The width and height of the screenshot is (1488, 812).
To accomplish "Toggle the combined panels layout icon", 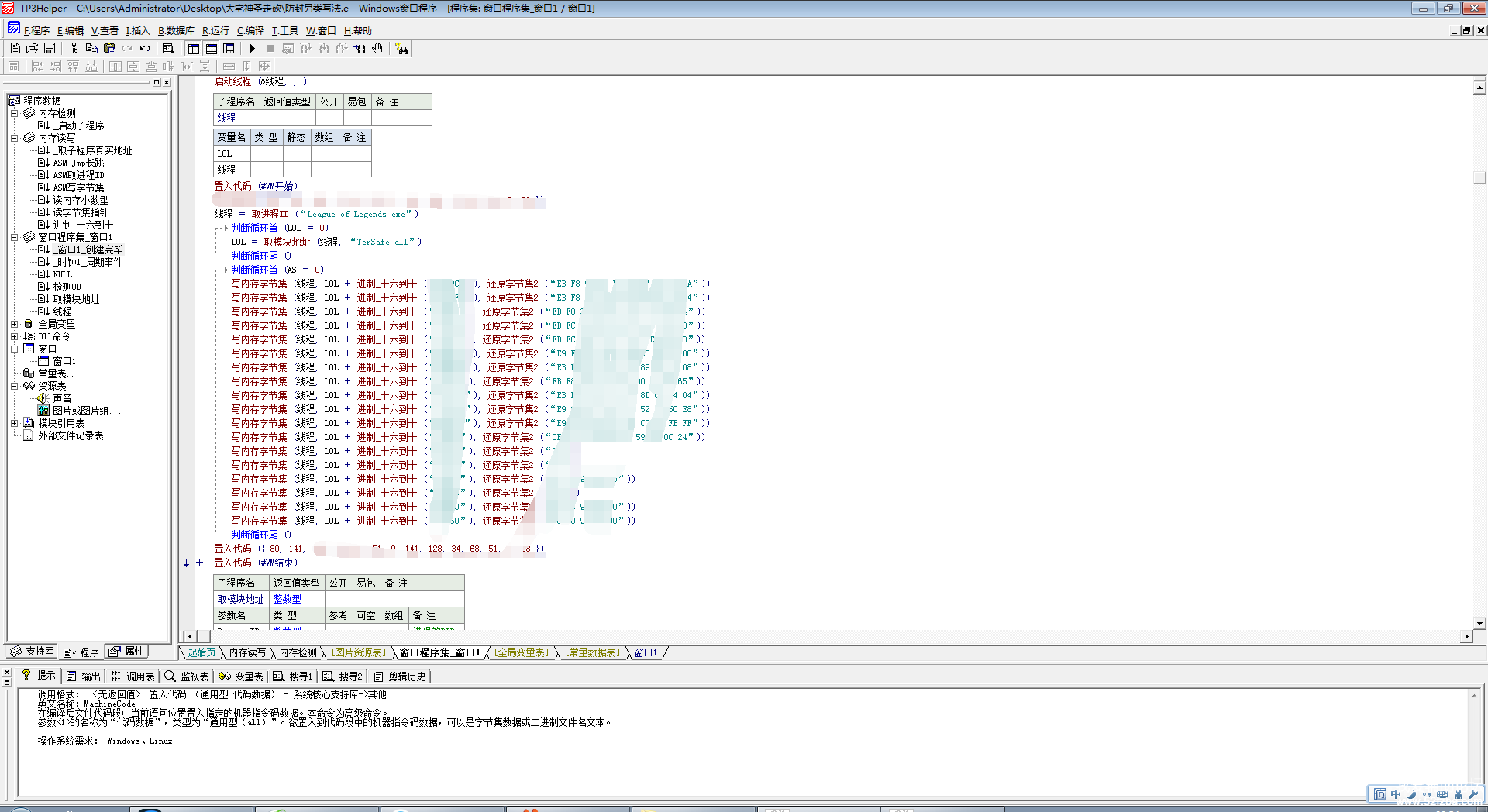I will [x=229, y=48].
